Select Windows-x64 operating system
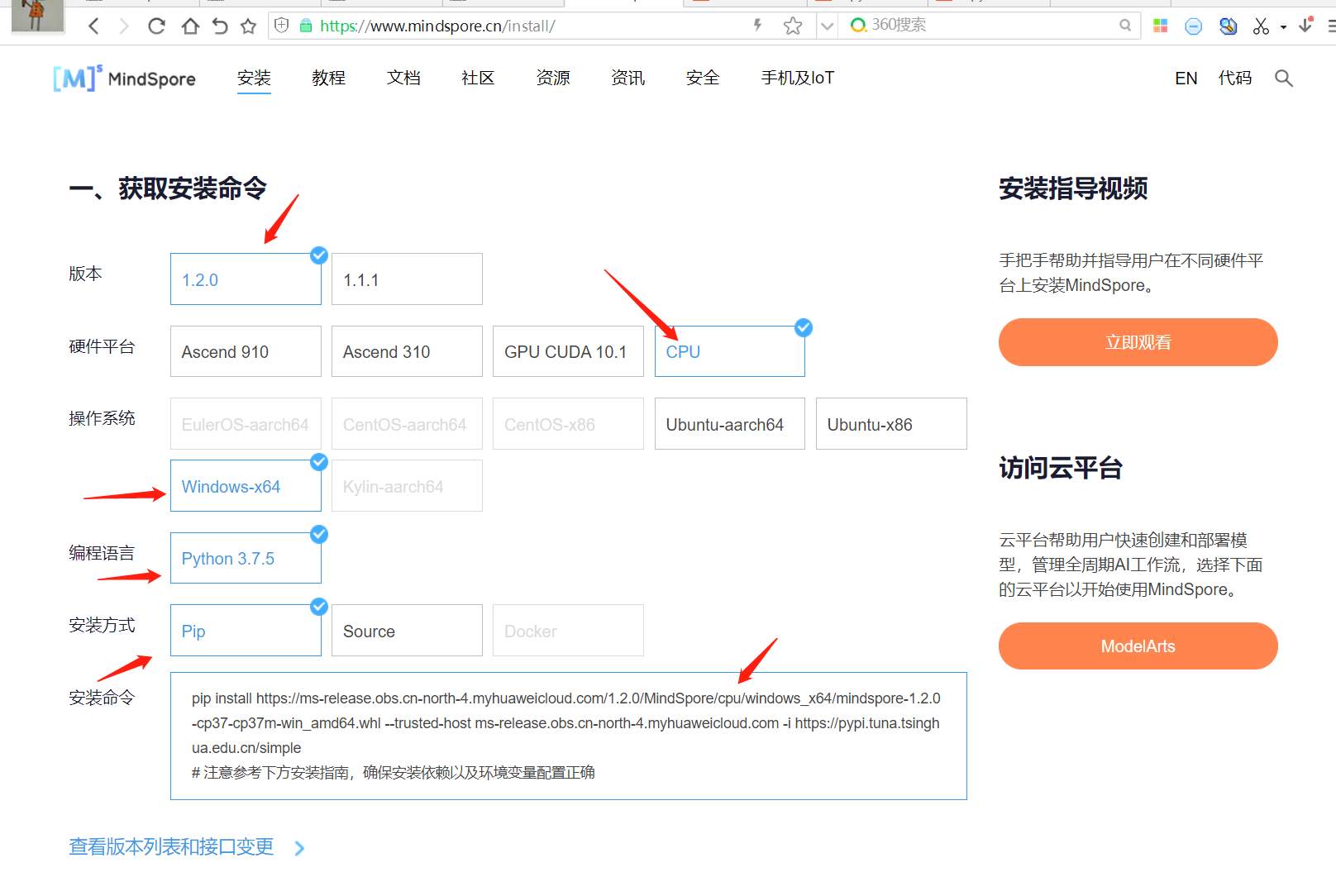Viewport: 1336px width, 896px height. pos(246,486)
